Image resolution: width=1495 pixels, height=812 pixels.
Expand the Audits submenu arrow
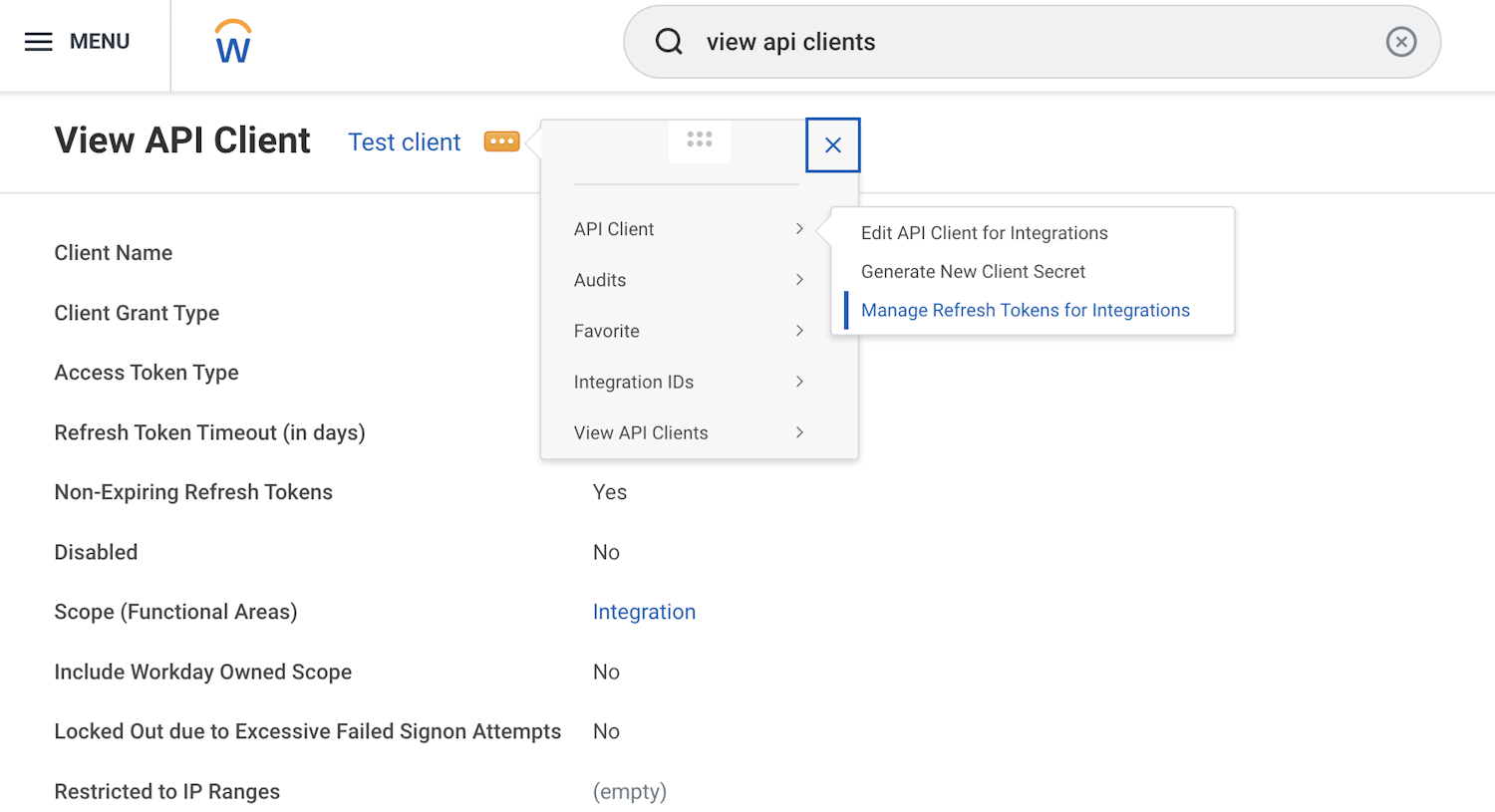click(x=799, y=280)
